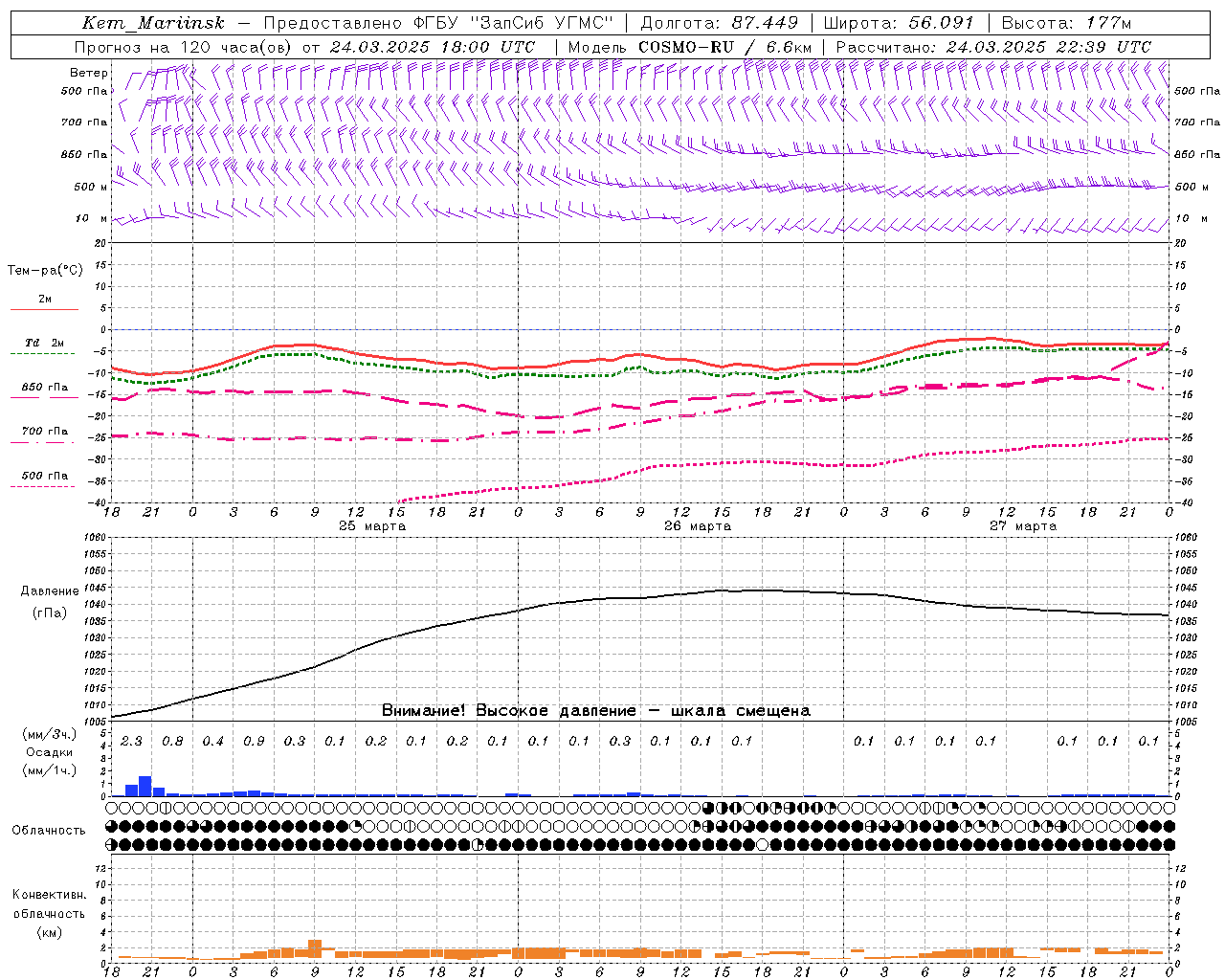Click the station name Kem_Mariinsk

point(153,23)
